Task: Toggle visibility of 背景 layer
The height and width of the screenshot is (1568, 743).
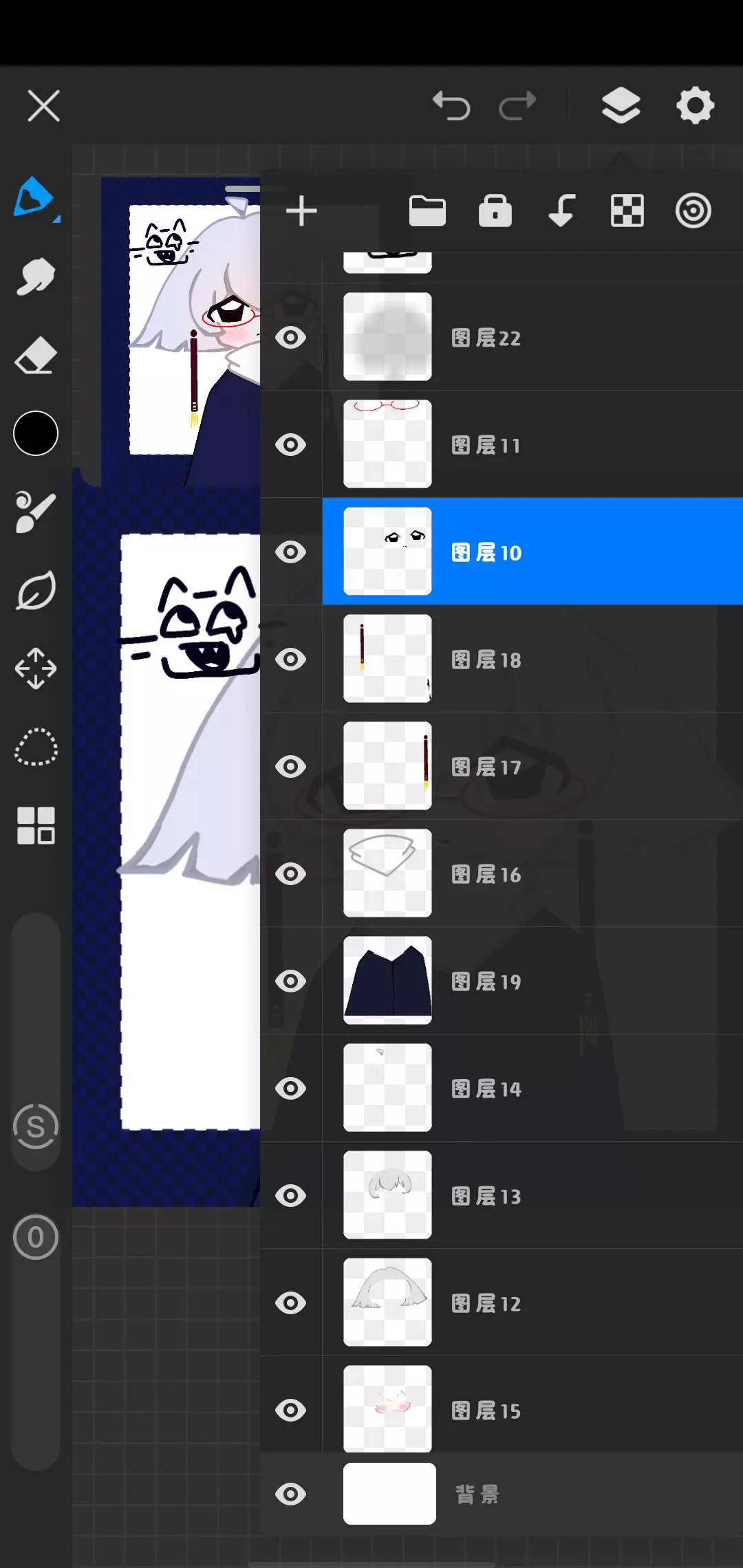Action: click(x=291, y=1494)
